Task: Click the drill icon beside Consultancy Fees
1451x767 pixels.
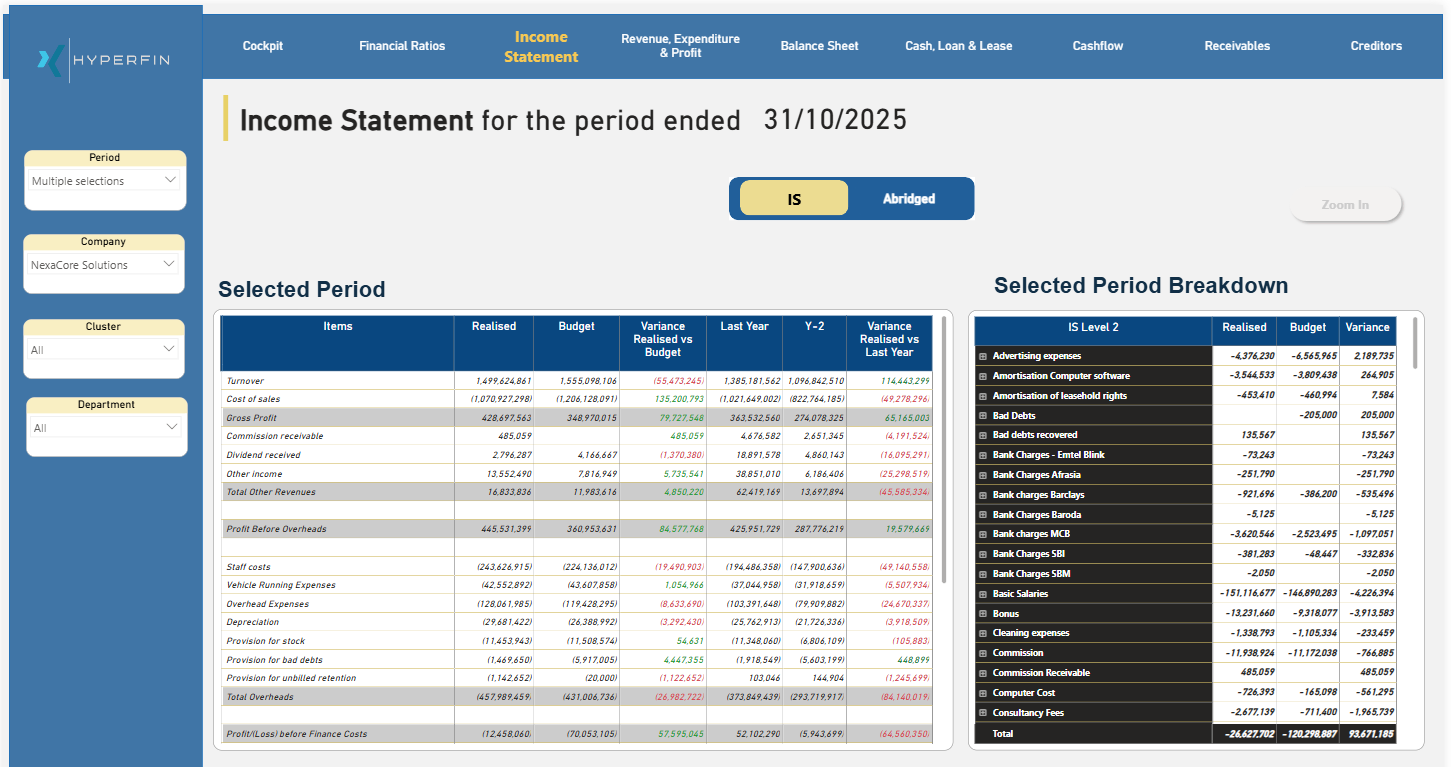Action: (984, 712)
